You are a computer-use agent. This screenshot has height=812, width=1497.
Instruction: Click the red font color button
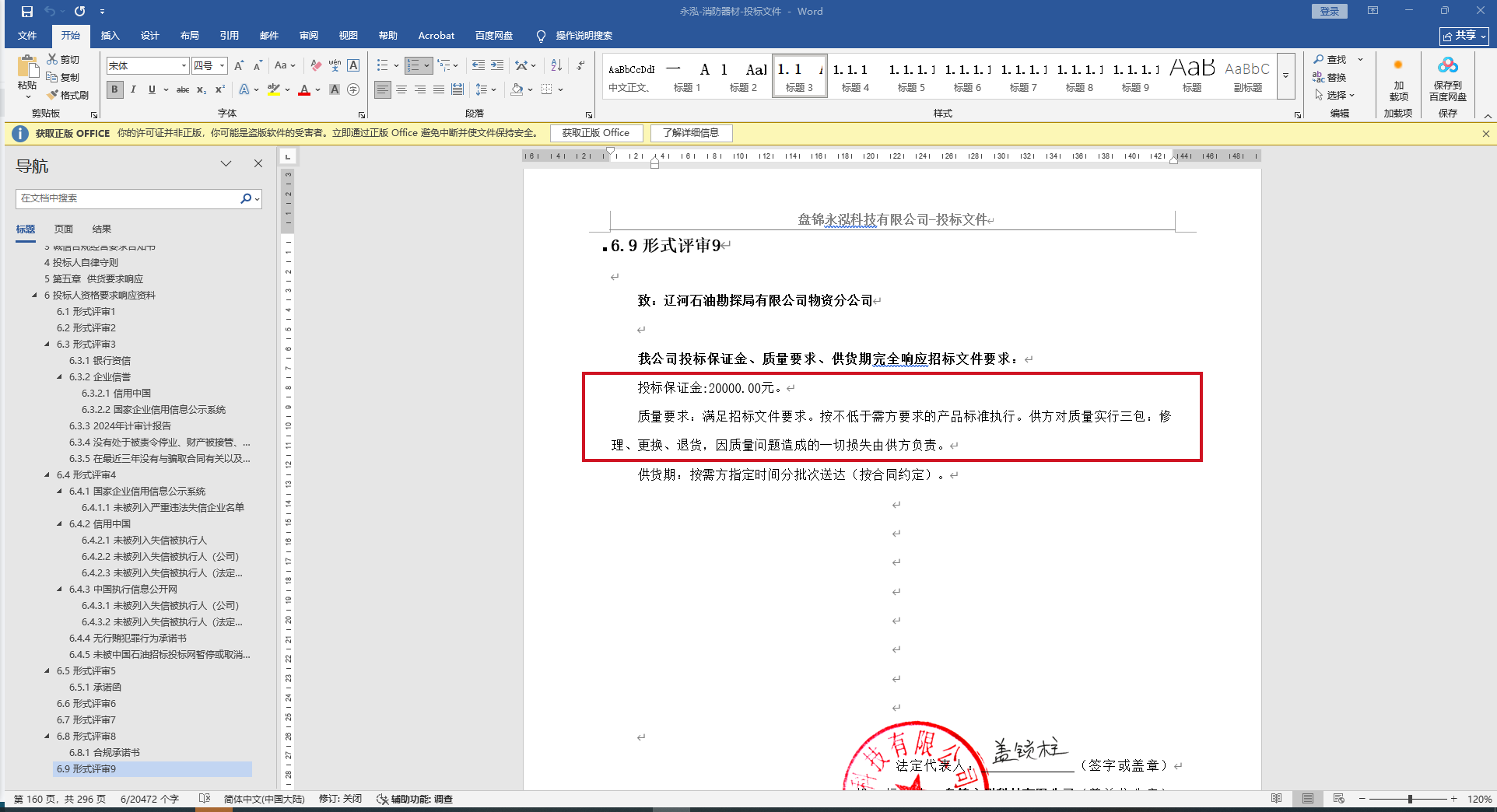coord(304,89)
